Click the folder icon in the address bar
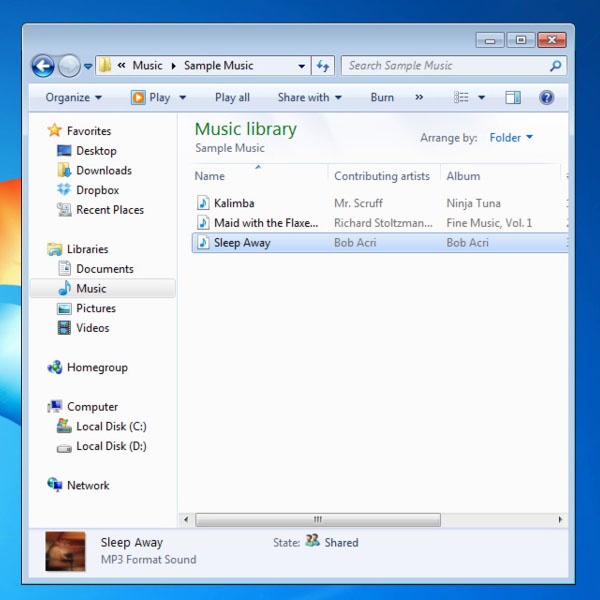600x600 pixels. [x=104, y=65]
